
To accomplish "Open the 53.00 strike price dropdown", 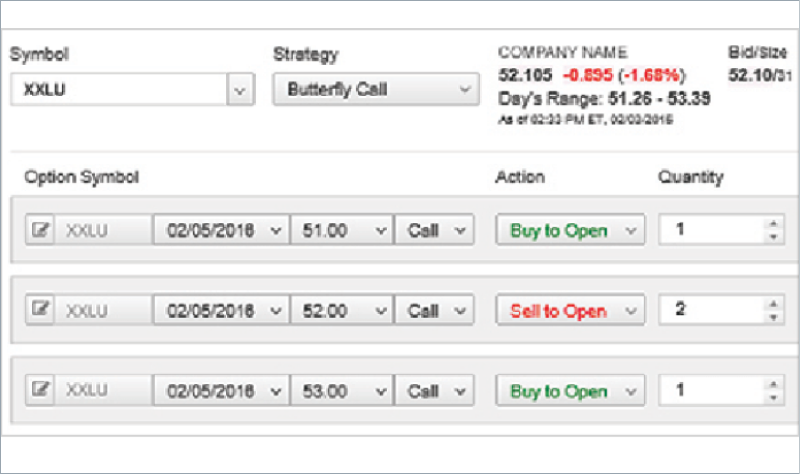I will coord(341,391).
